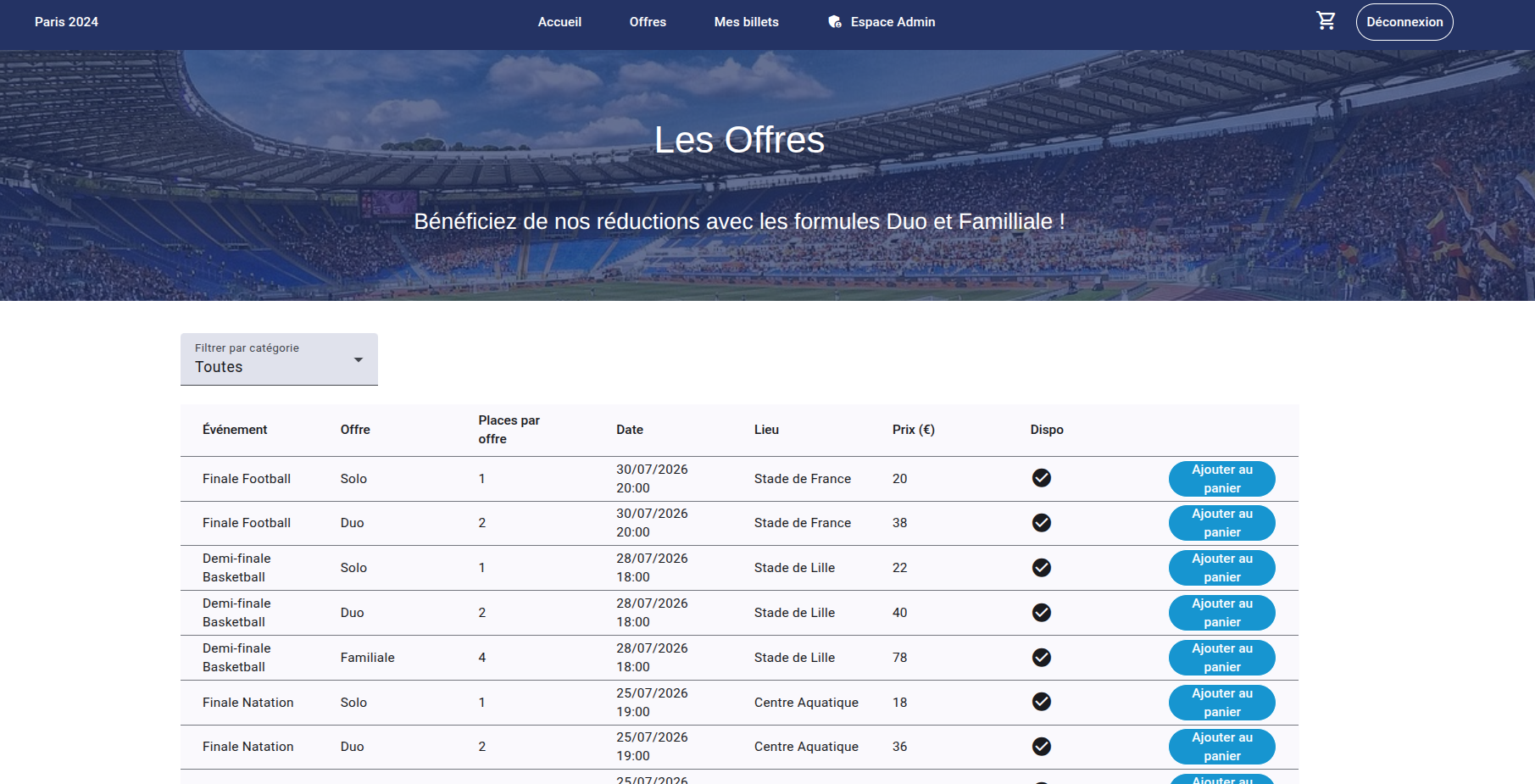Click the Événement column header
The height and width of the screenshot is (784, 1535).
coord(235,430)
